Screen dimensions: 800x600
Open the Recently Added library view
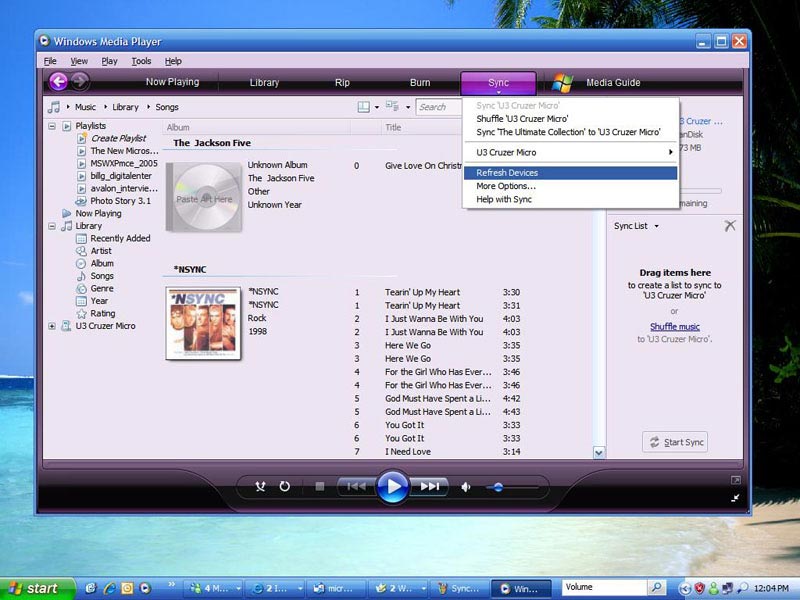(x=120, y=238)
